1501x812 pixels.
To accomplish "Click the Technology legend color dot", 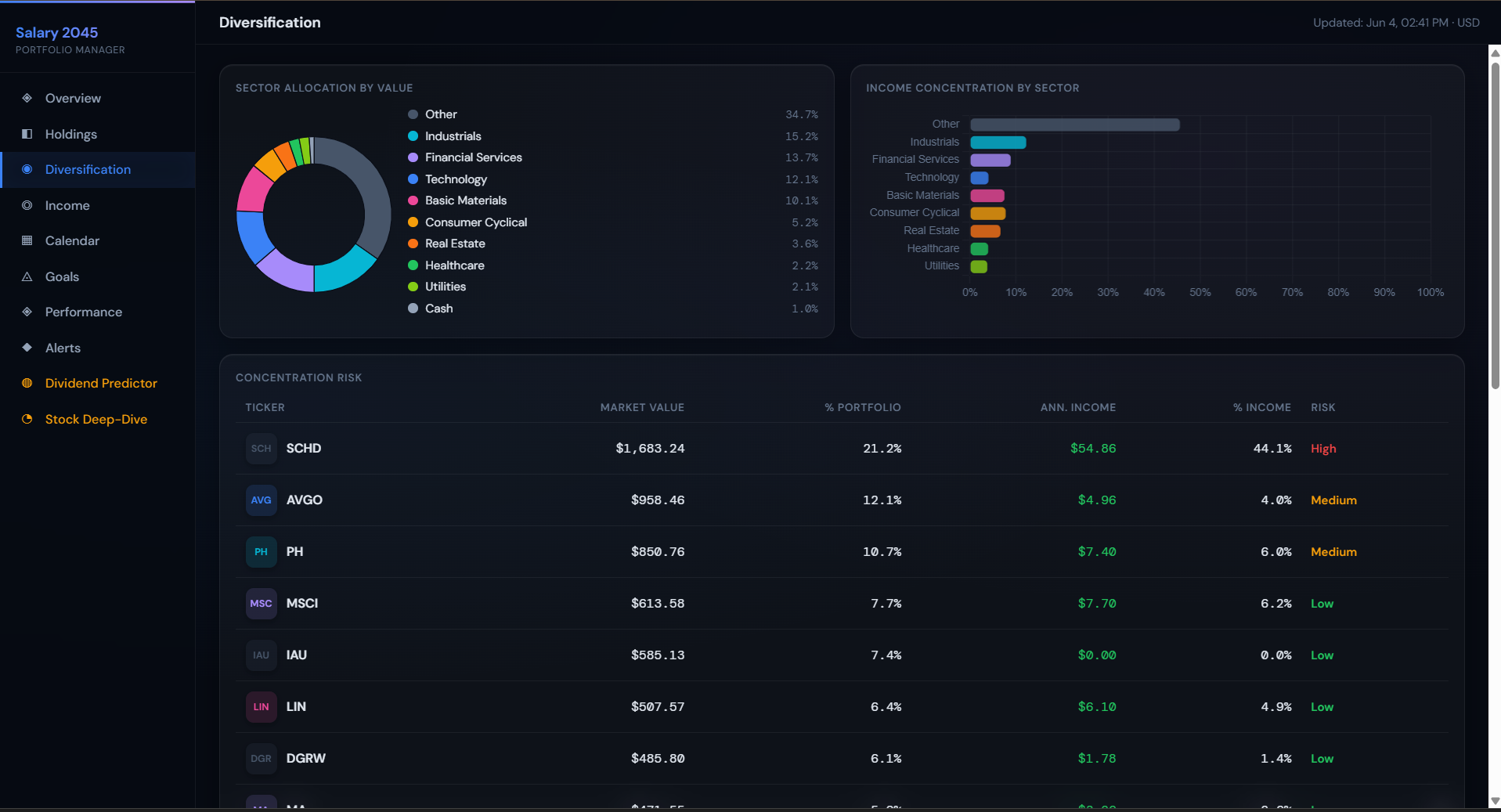I will click(413, 179).
